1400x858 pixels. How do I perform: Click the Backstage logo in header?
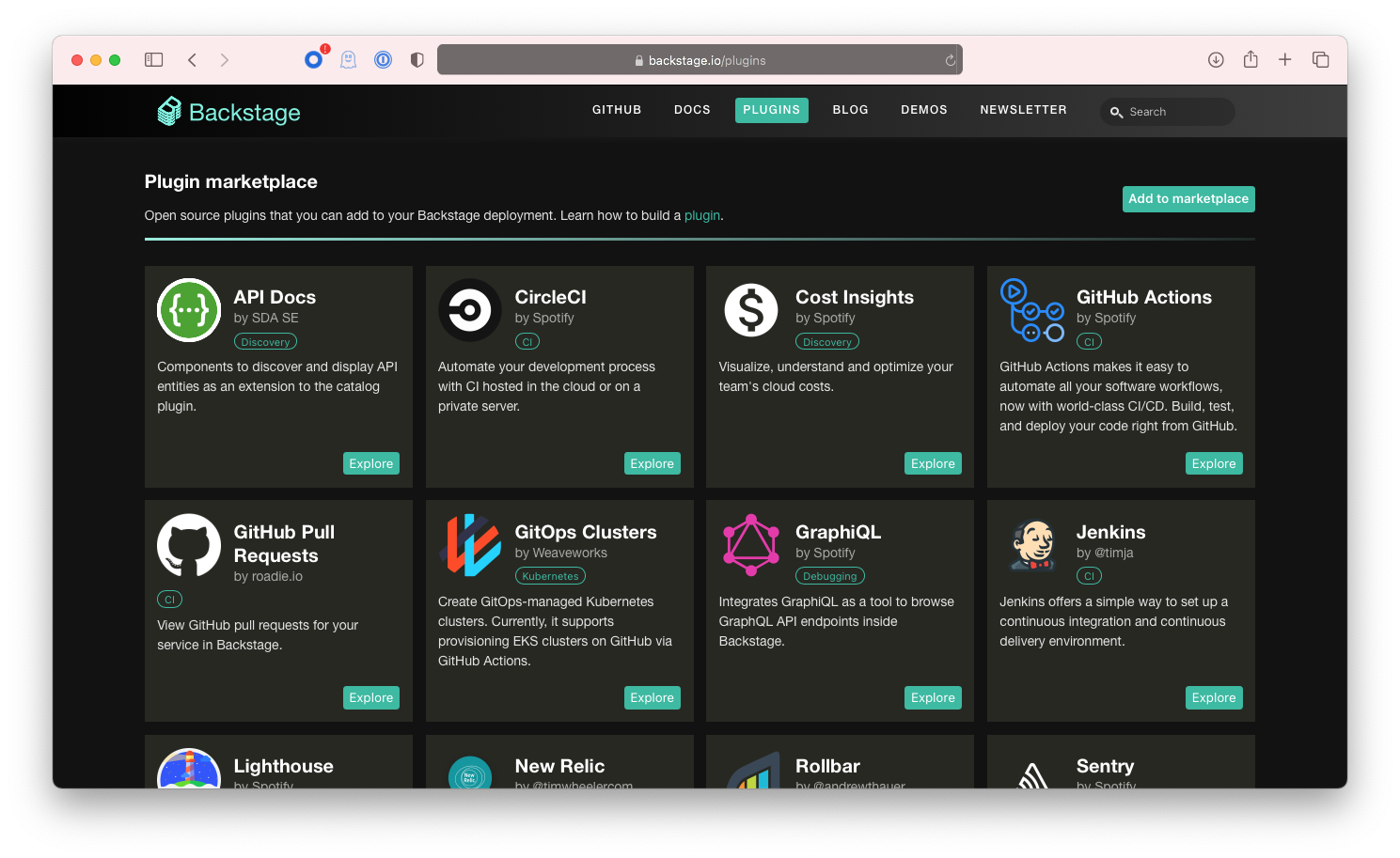[228, 112]
